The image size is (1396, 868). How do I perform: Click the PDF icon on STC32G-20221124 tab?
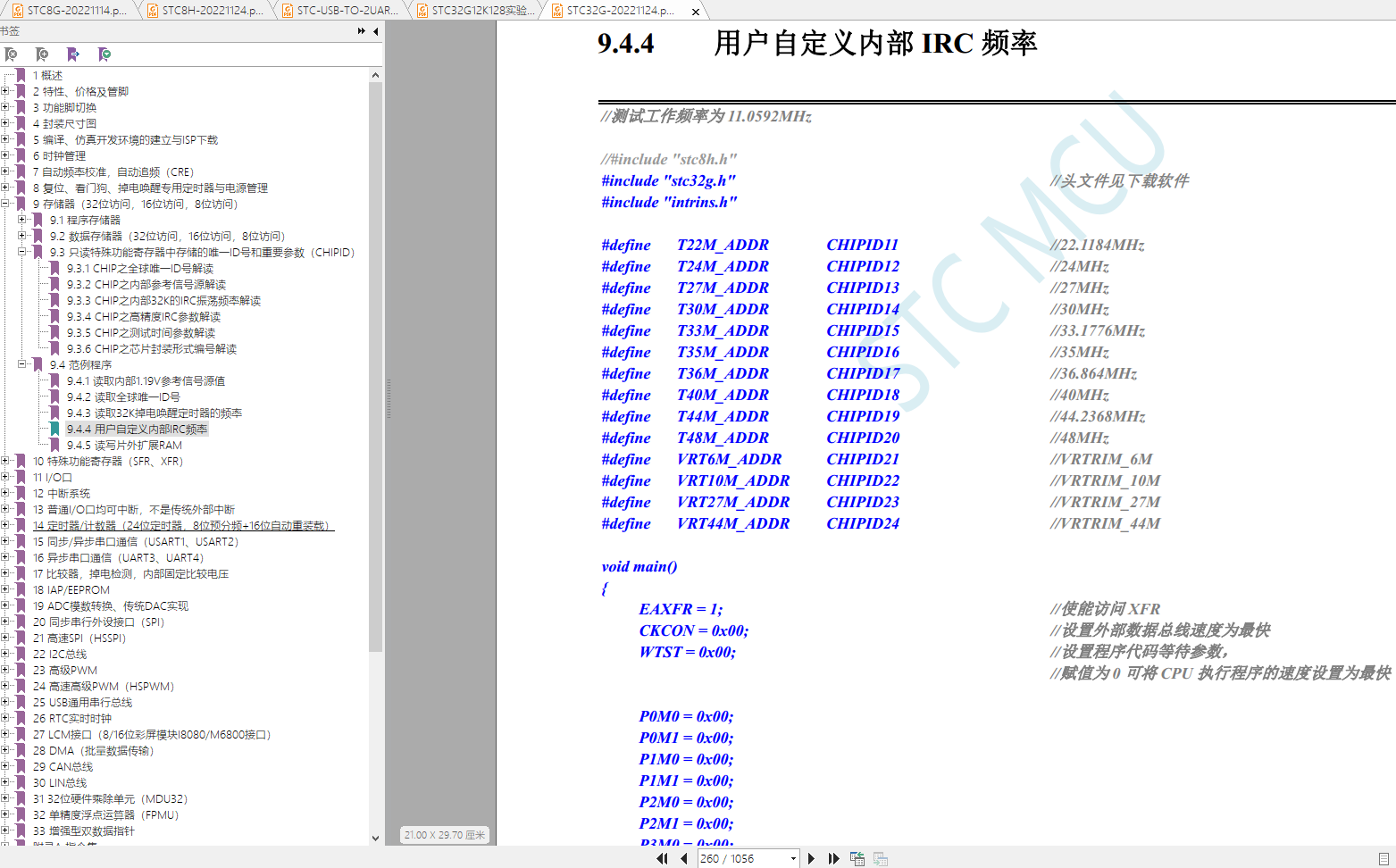557,11
